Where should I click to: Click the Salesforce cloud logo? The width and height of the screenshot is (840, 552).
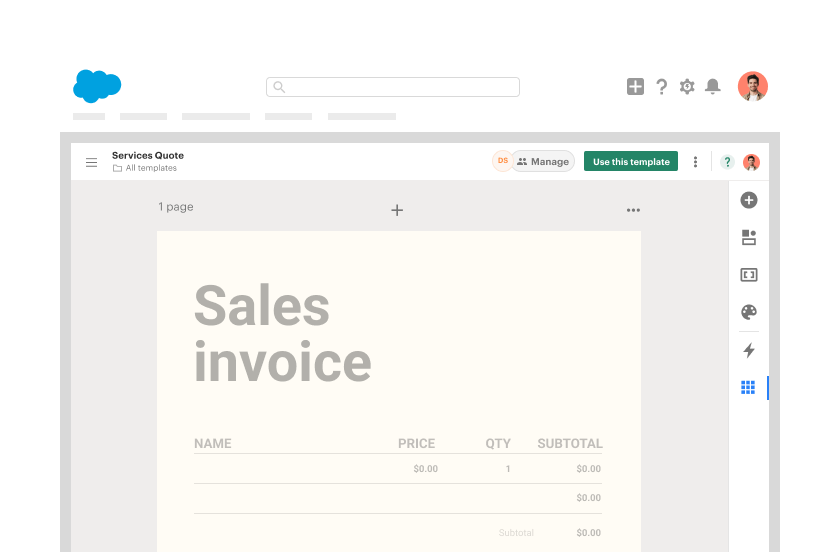click(x=97, y=86)
